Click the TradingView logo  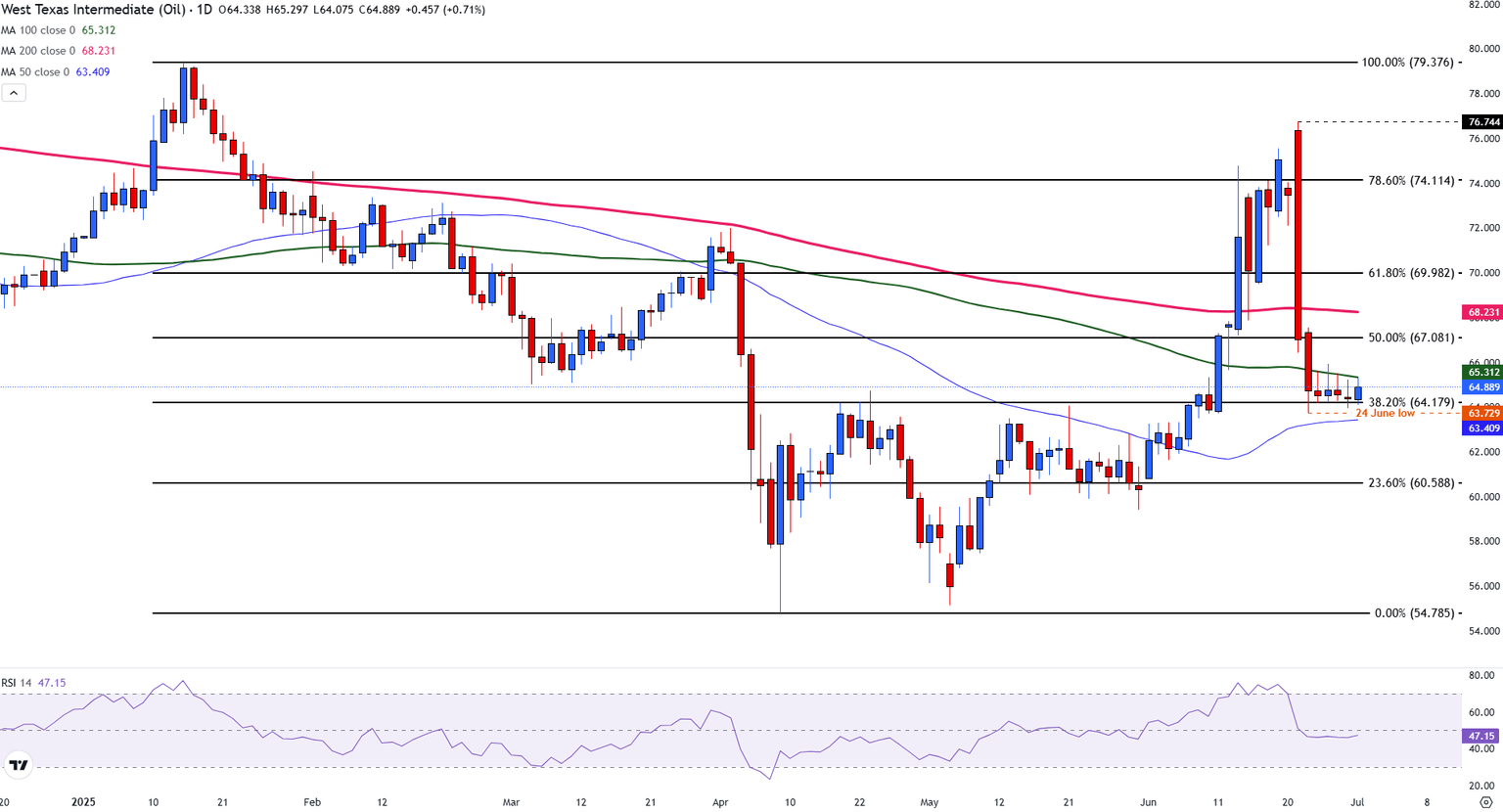click(x=18, y=765)
